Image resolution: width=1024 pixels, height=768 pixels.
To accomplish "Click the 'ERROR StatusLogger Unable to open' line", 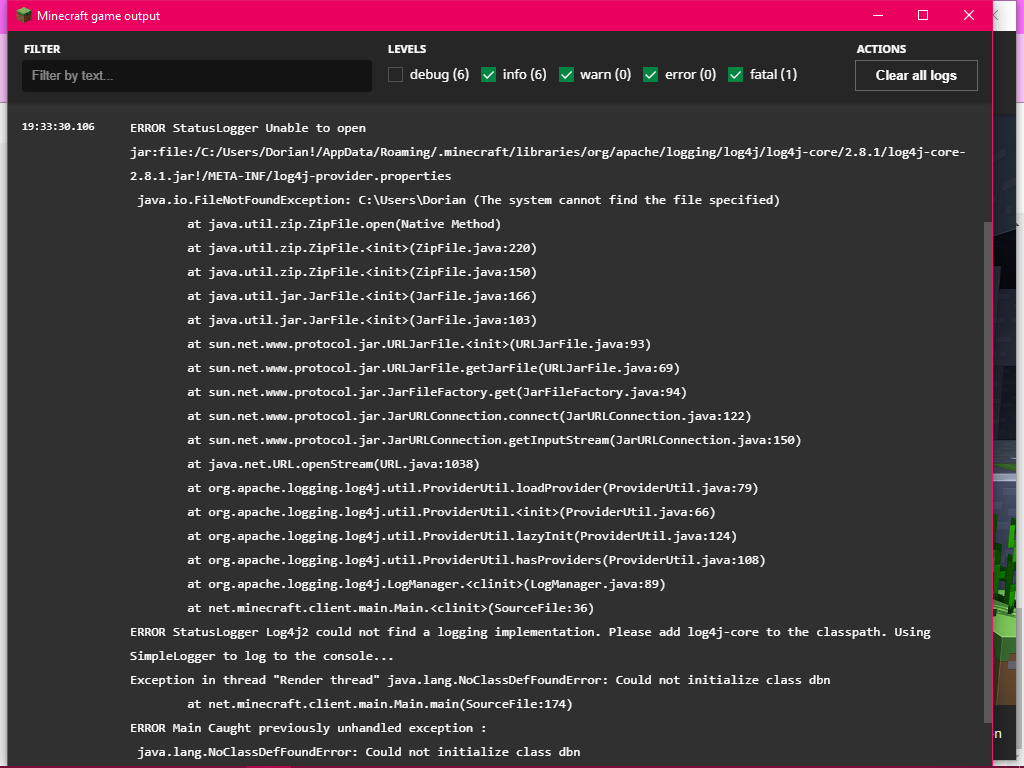I will point(248,128).
